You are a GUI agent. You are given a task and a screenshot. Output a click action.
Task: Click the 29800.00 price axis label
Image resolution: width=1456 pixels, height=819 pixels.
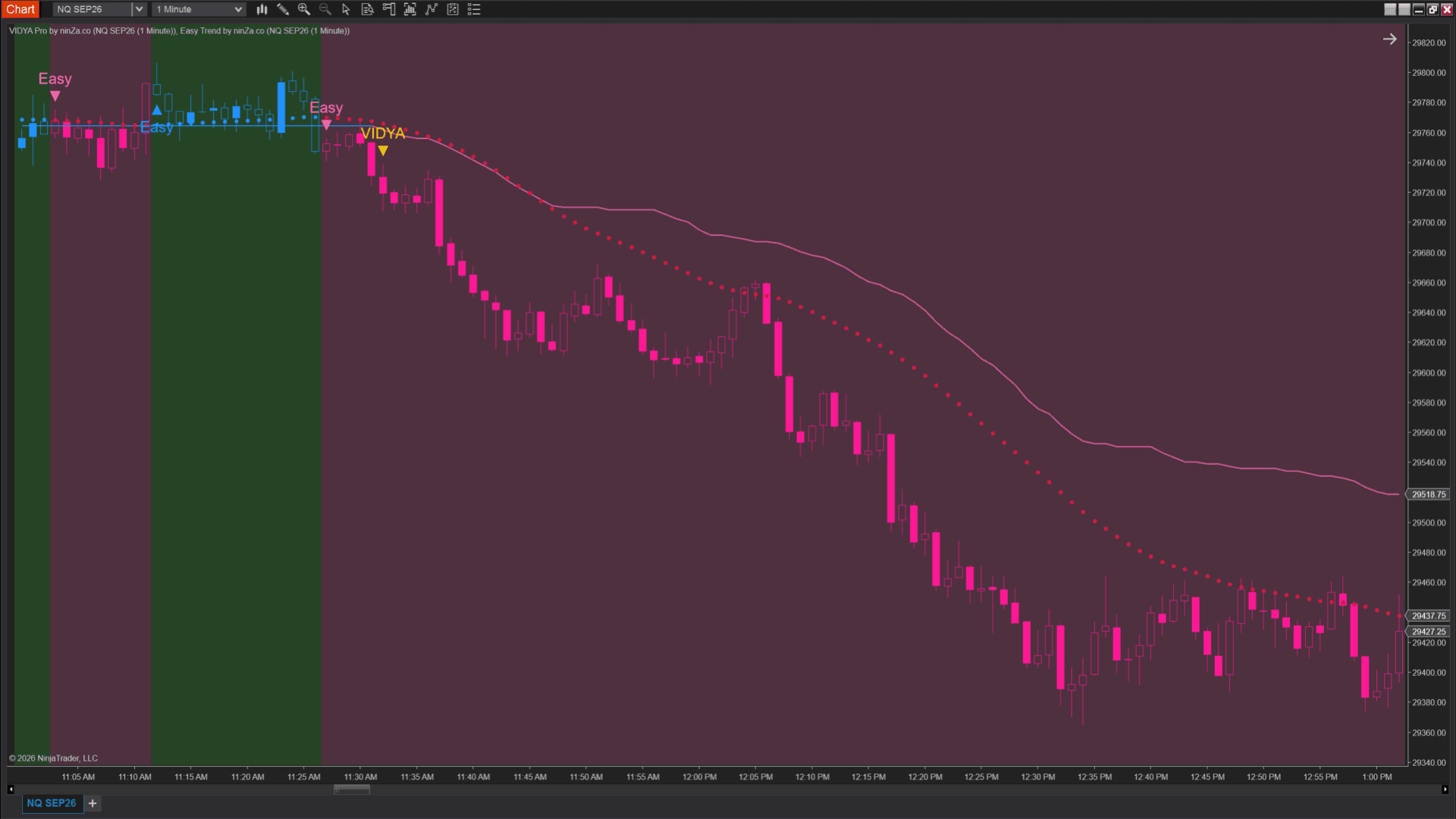click(x=1429, y=73)
